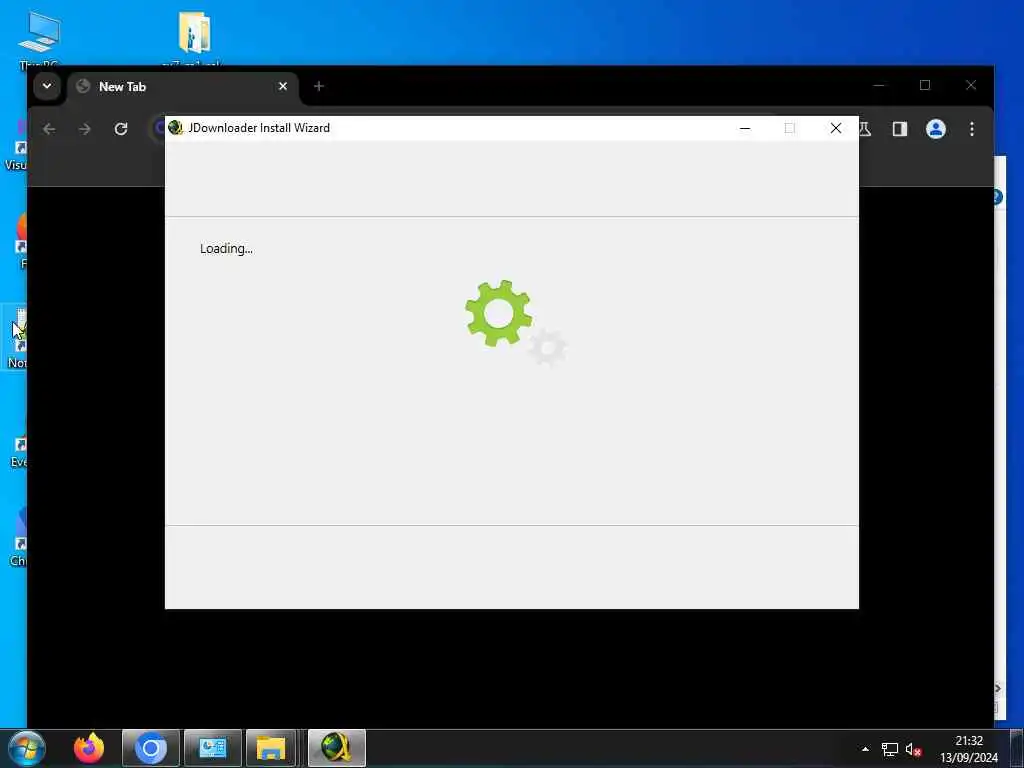Close the JDownloader Install Wizard
The width and height of the screenshot is (1024, 768).
(x=836, y=128)
